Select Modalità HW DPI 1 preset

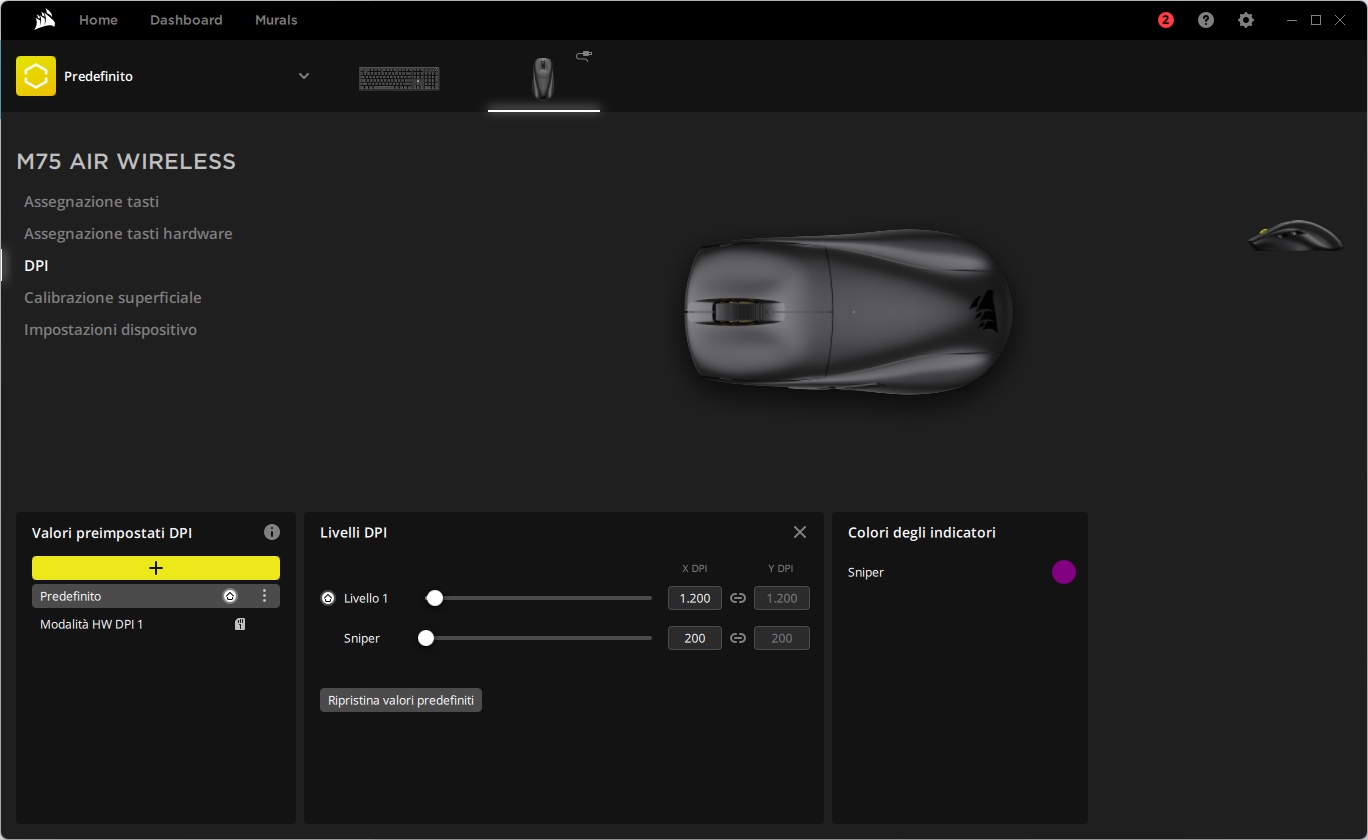[156, 624]
